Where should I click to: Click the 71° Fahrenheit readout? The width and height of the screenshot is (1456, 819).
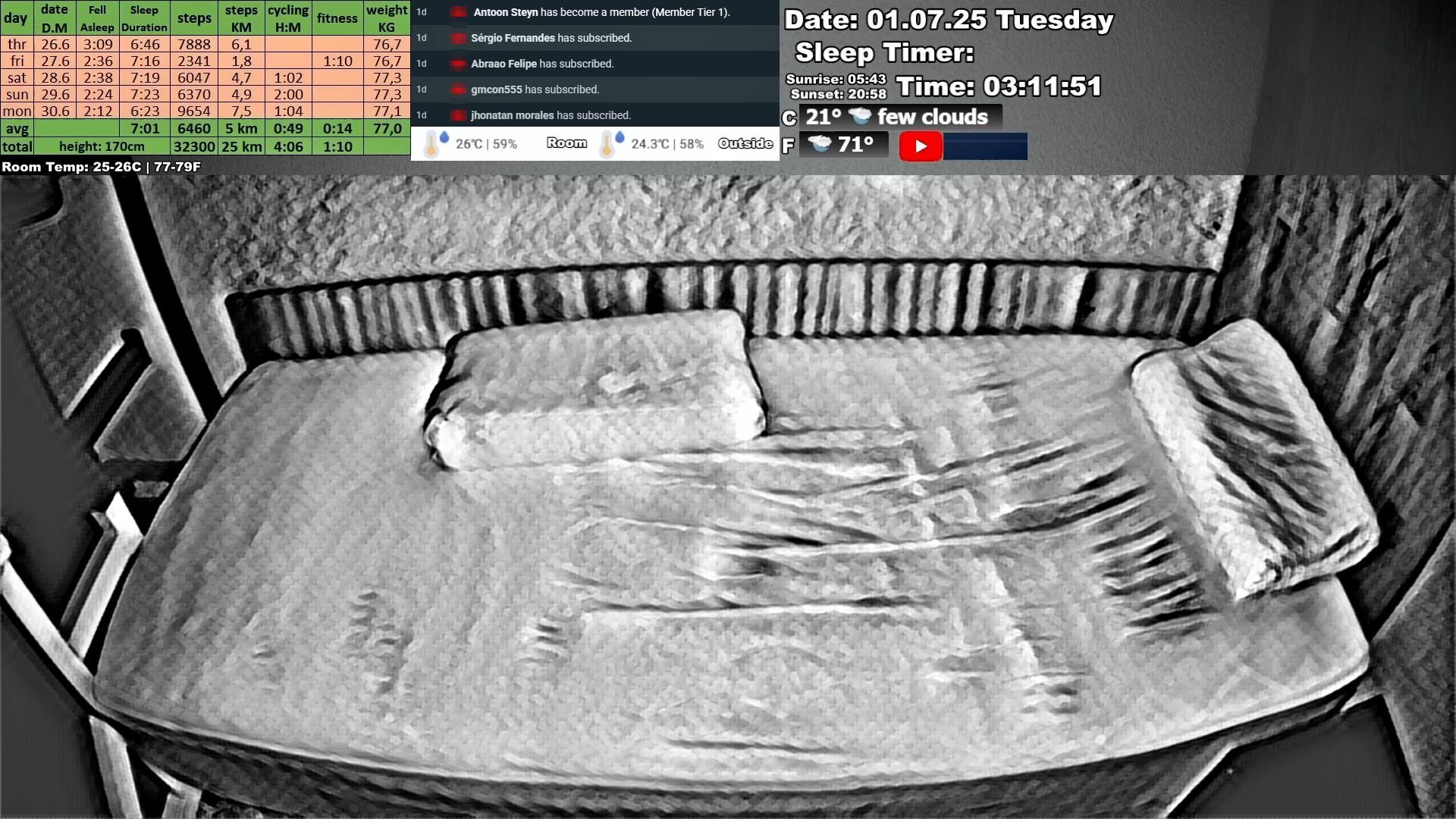pos(844,144)
